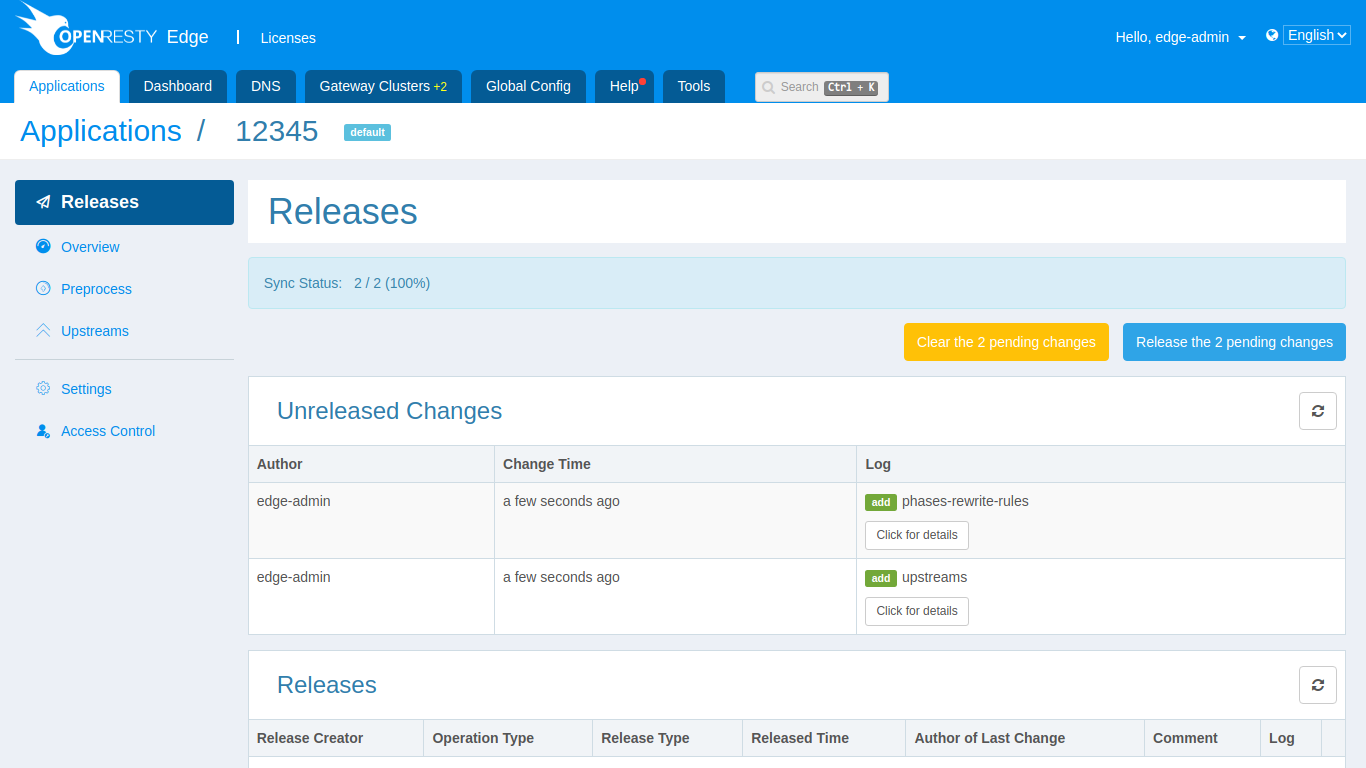Open the edge-admin user menu
The height and width of the screenshot is (768, 1366).
point(1181,37)
